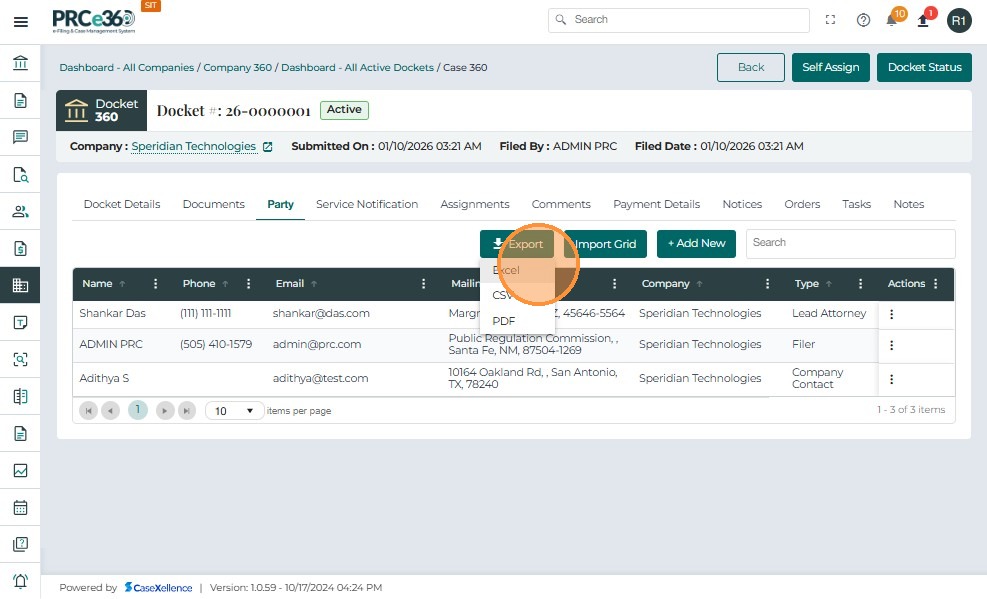The height and width of the screenshot is (599, 987).
Task: Open actions menu for Shankar Das row
Action: (891, 314)
